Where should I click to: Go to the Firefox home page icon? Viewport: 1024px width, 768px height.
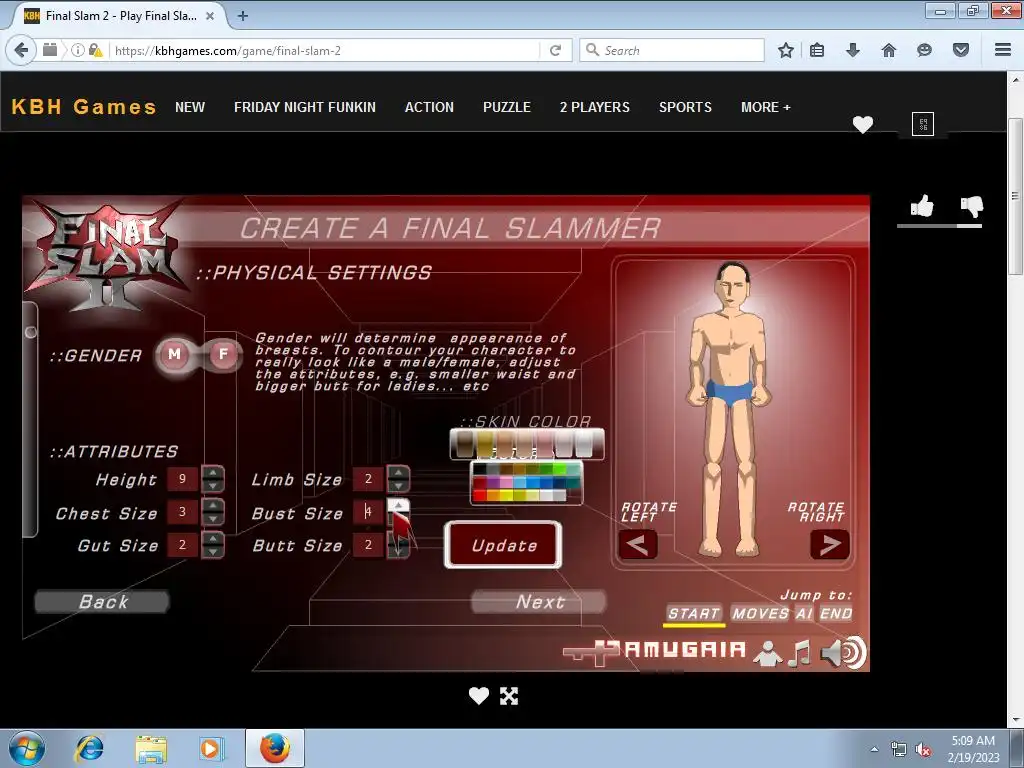click(889, 50)
